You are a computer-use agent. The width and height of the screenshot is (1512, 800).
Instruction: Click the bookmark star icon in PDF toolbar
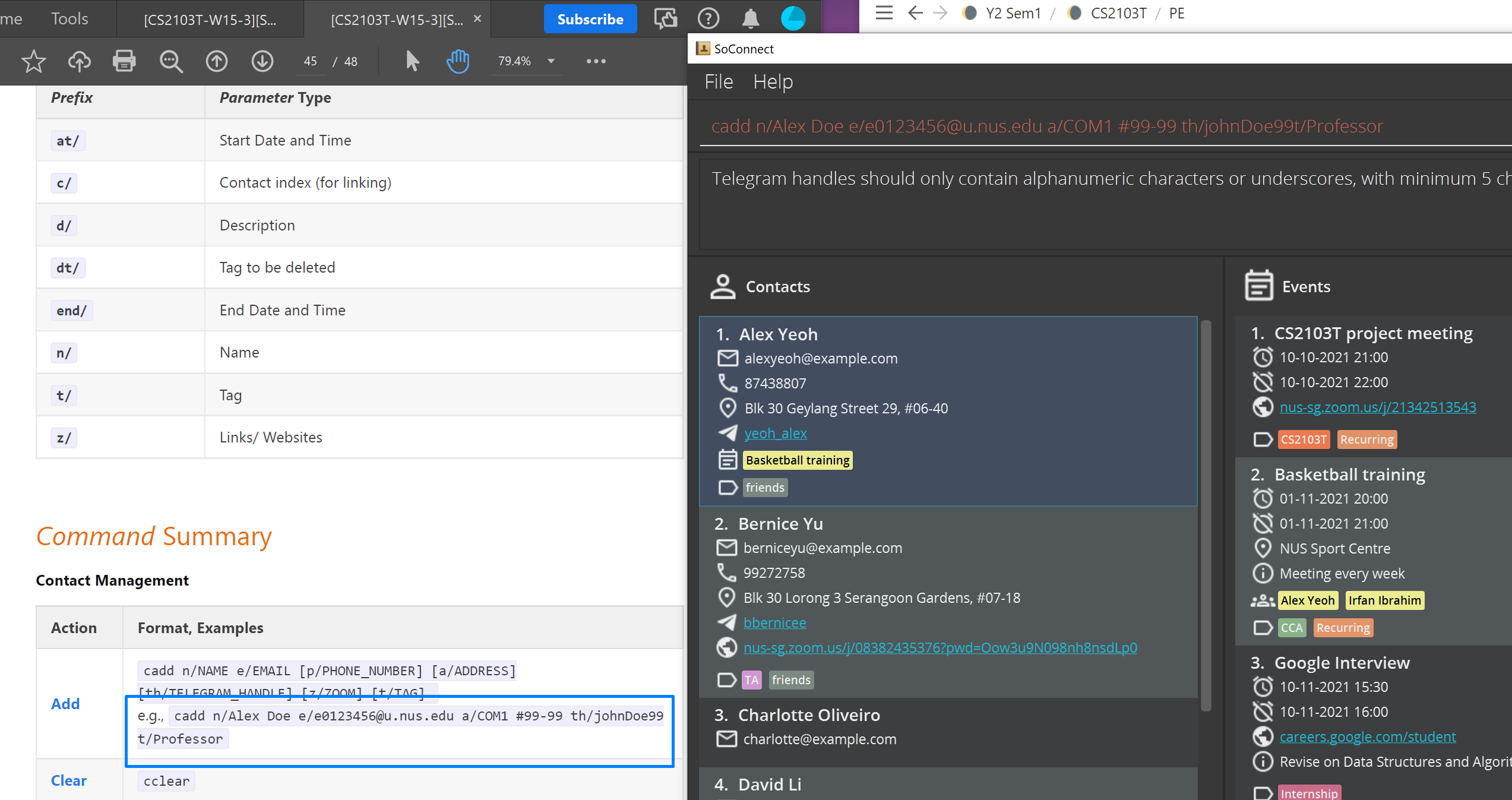tap(33, 61)
